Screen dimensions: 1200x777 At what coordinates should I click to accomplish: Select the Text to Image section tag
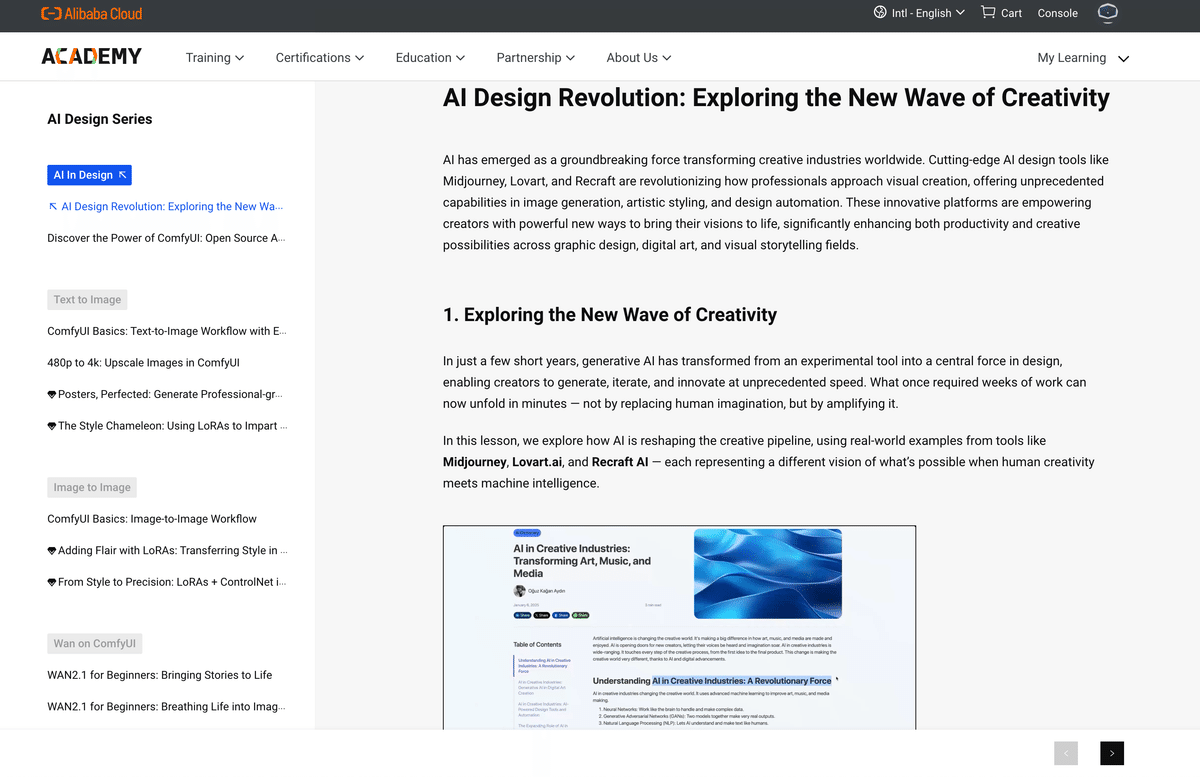click(x=87, y=300)
